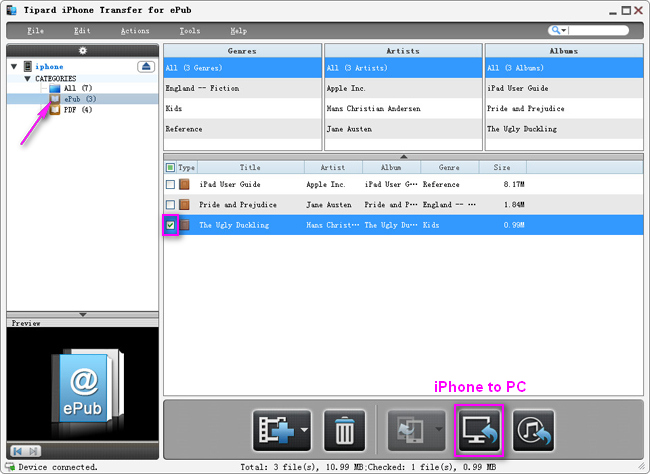
Task: Click the book type icon for The Ugly Duckling
Action: [x=184, y=225]
